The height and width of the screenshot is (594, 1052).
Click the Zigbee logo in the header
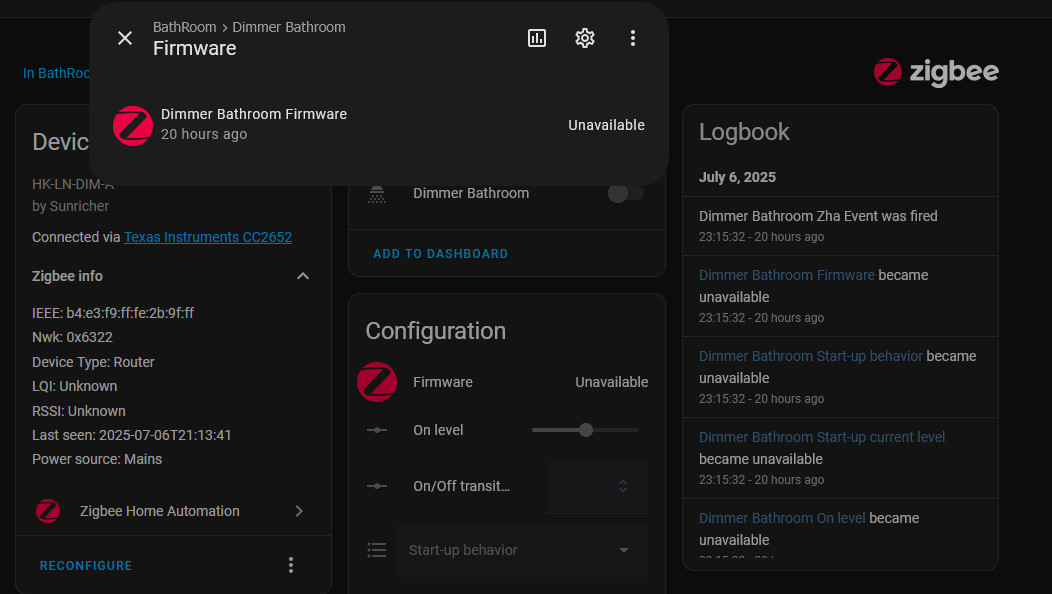pos(935,72)
